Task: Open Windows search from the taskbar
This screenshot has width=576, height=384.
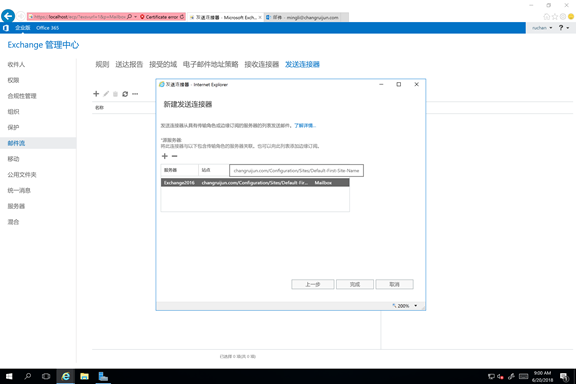Action: point(28,376)
